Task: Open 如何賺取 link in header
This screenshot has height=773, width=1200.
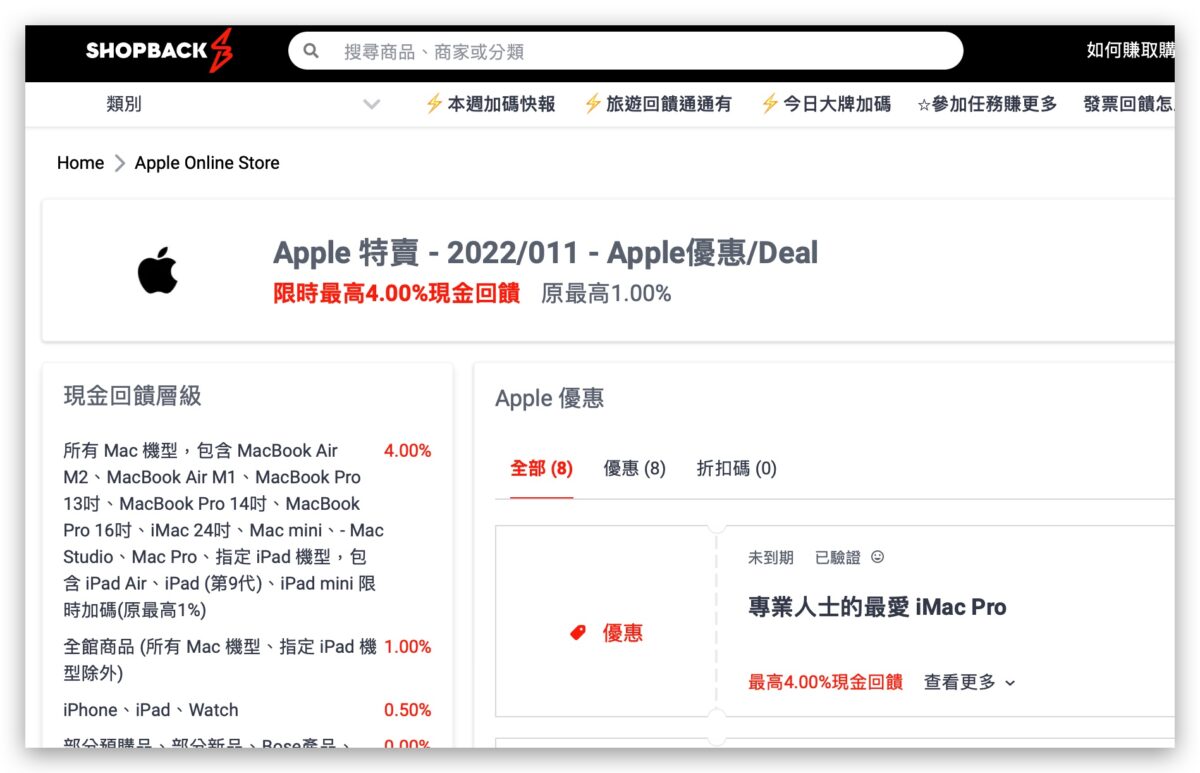Action: (1130, 51)
